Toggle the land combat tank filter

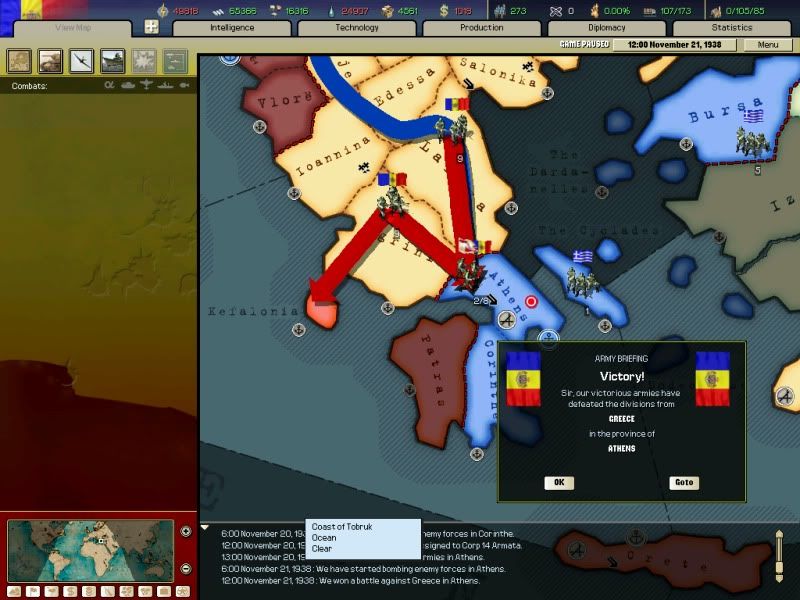point(128,85)
